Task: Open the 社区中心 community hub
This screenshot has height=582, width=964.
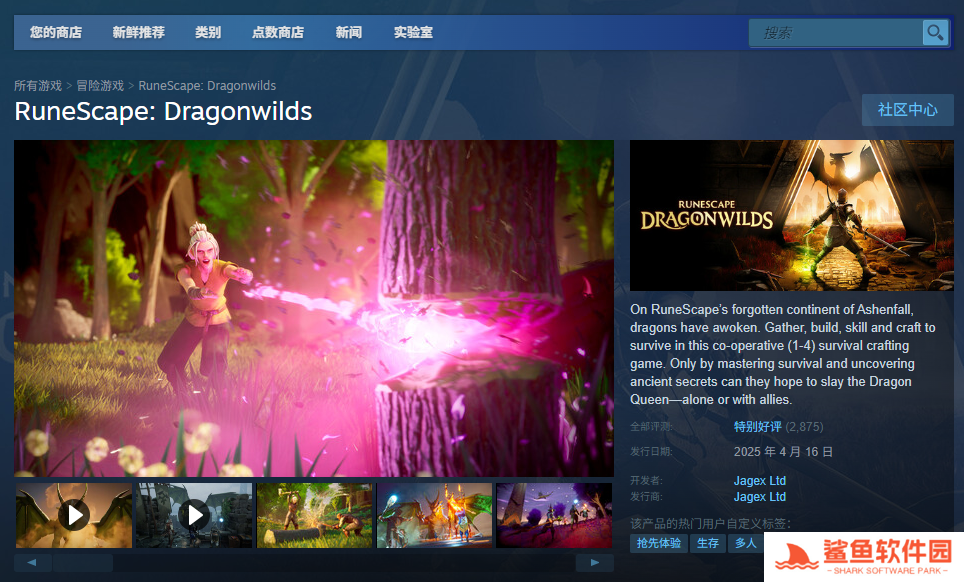Action: pos(907,110)
